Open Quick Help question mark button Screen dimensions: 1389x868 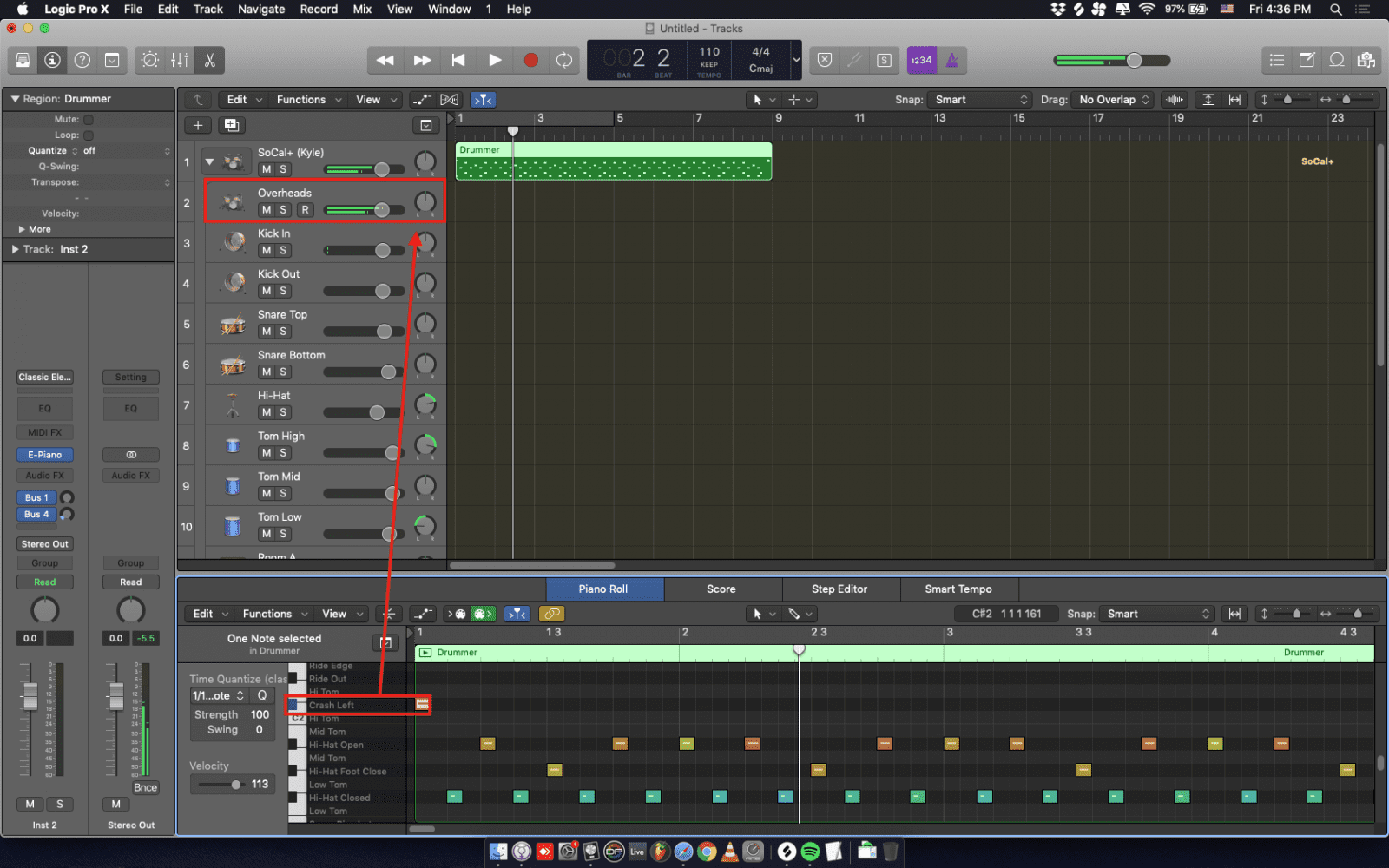tap(82, 60)
